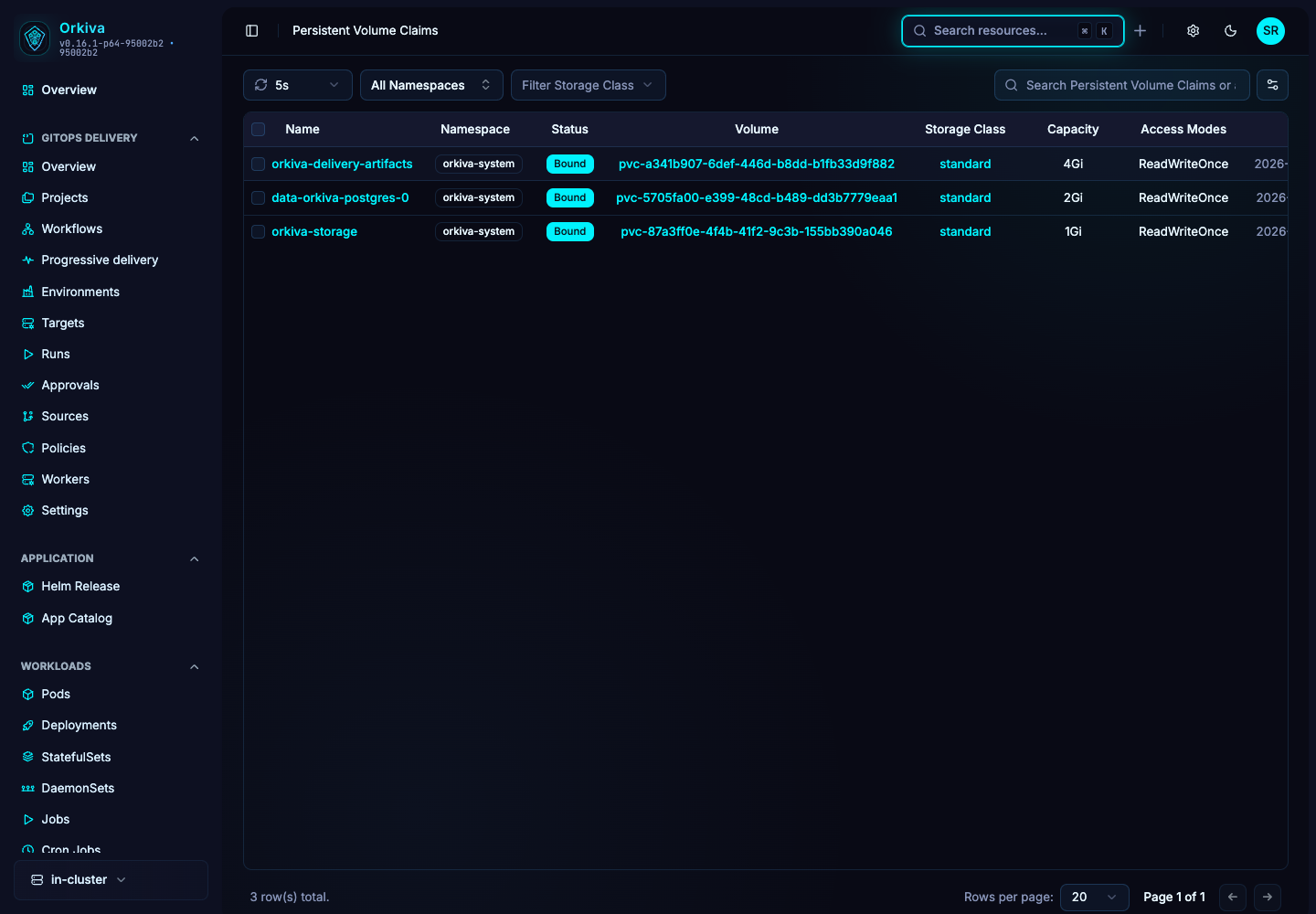Focus the Search resources field

1013,30
